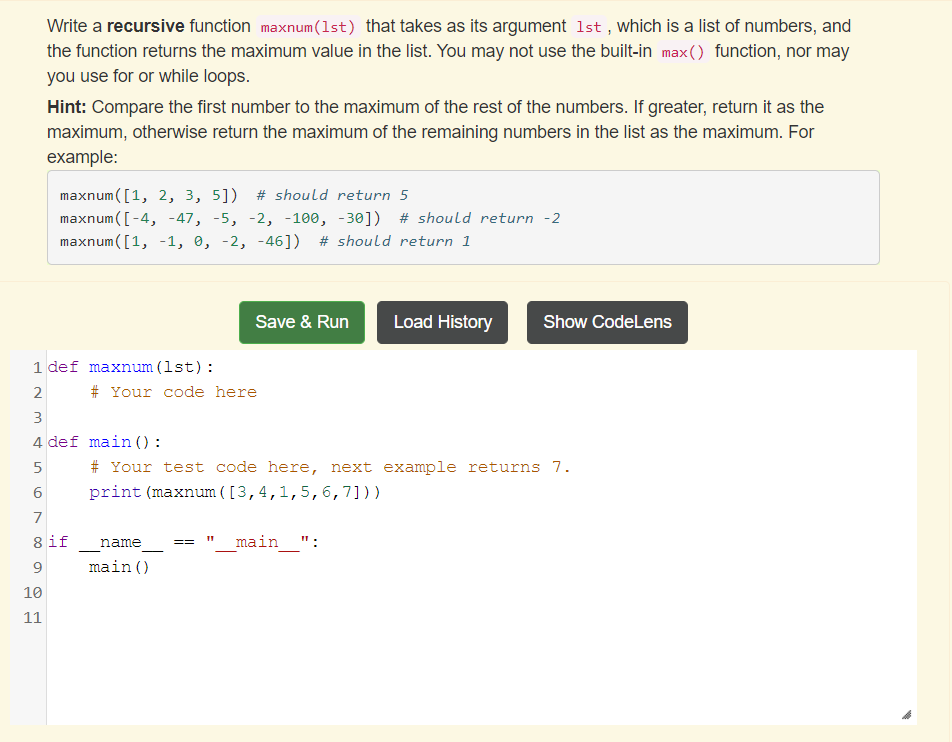
Task: Click the bold word 'recursive'
Action: click(146, 26)
